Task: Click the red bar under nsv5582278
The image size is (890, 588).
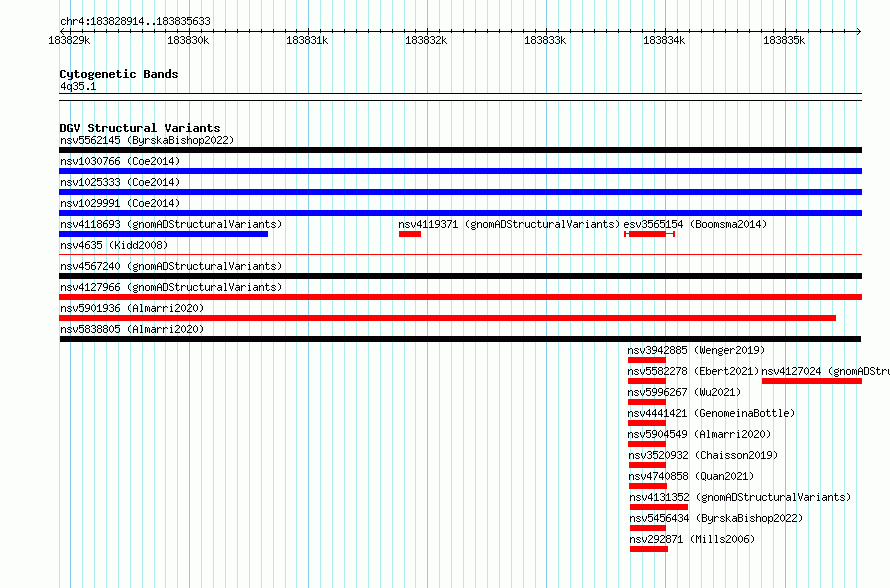Action: (646, 381)
